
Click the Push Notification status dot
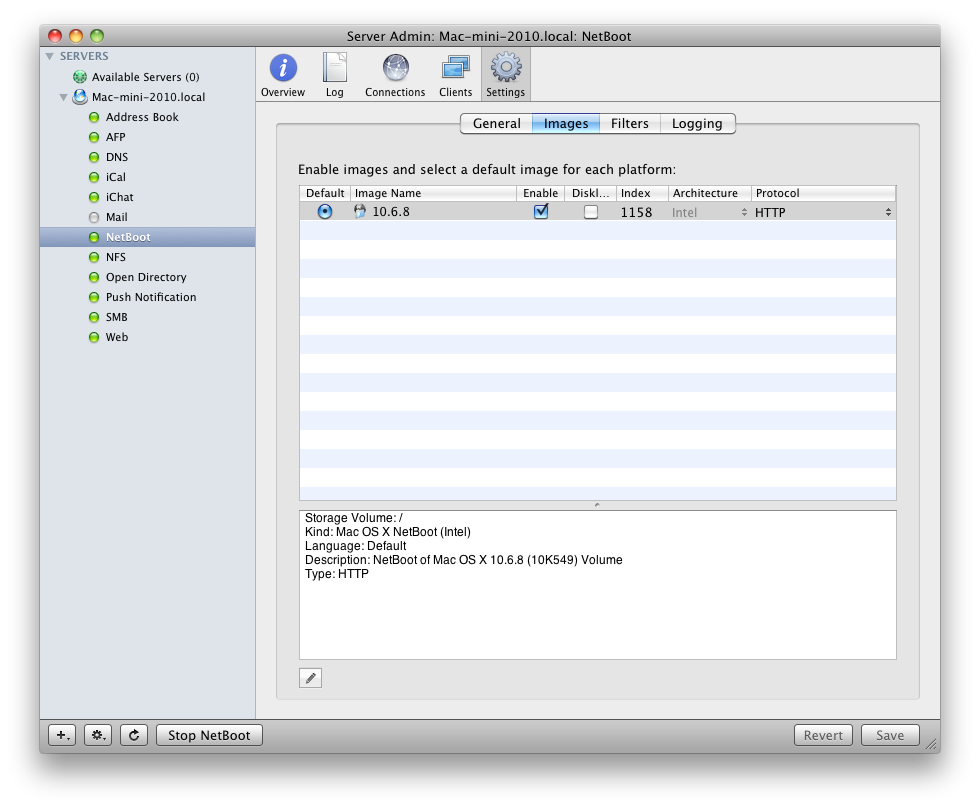pyautogui.click(x=94, y=297)
